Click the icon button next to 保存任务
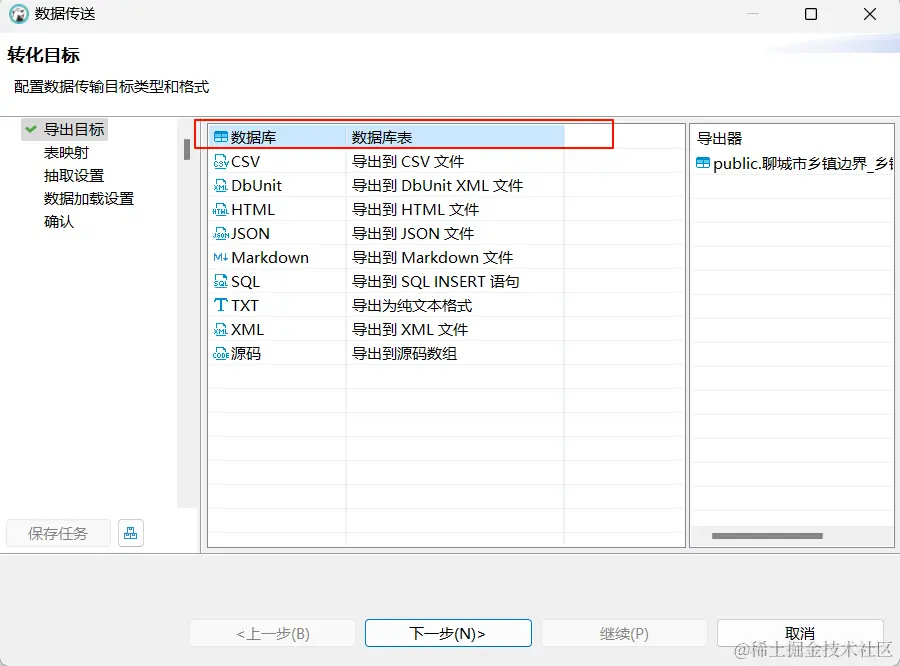Screen dimensions: 900x666 (131, 533)
